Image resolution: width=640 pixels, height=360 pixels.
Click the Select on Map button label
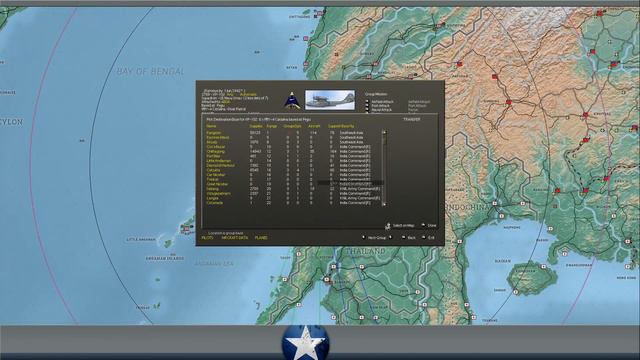[x=403, y=225]
